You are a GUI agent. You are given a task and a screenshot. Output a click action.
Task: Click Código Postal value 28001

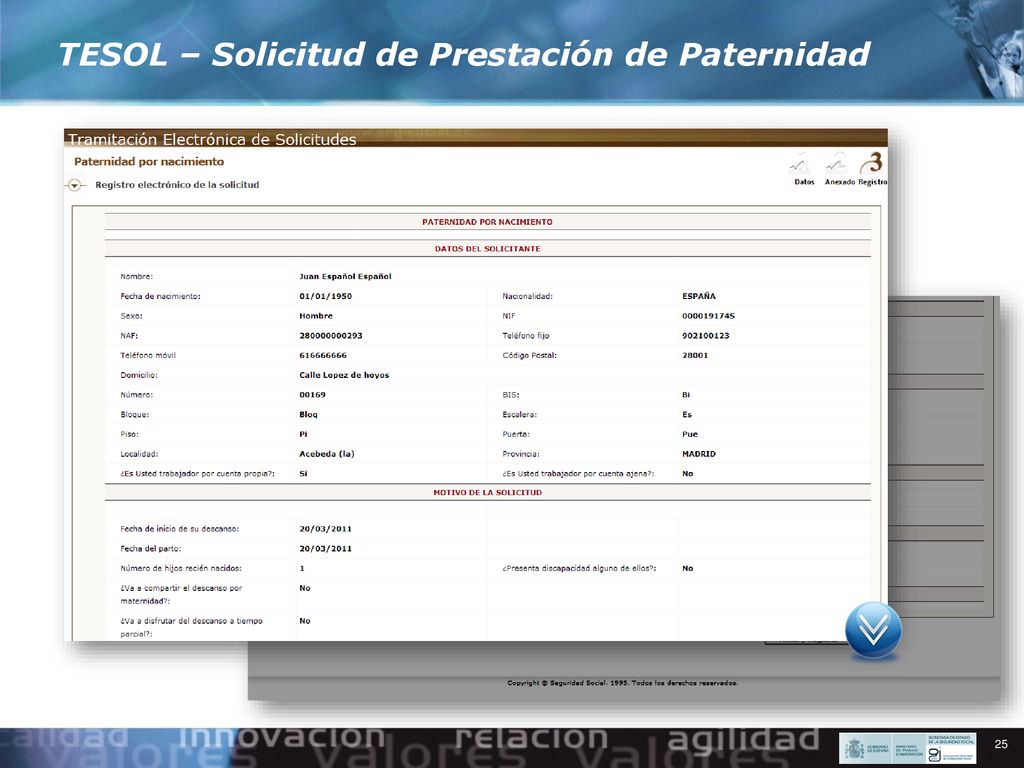695,355
